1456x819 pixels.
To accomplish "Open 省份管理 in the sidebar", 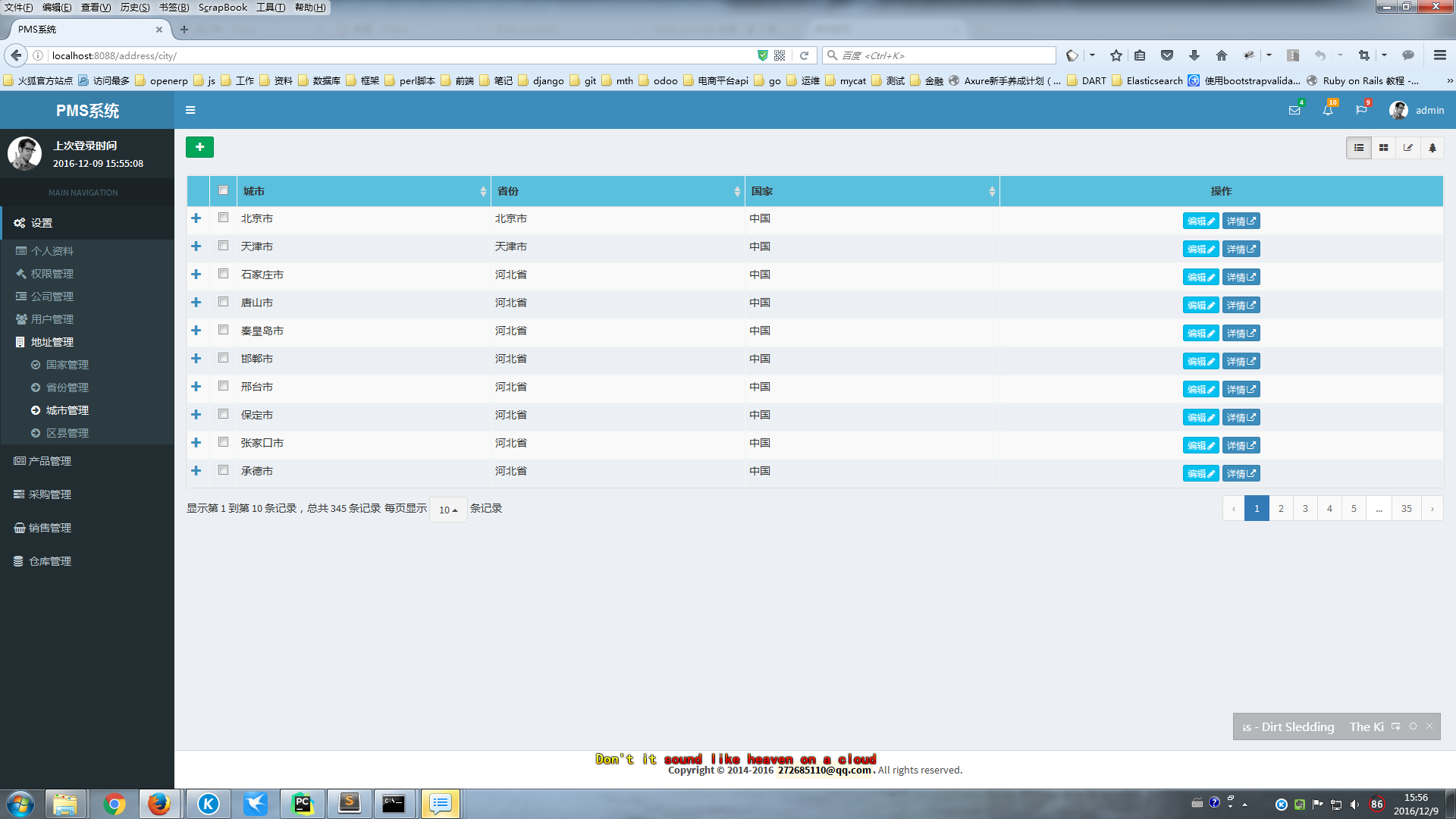I will coord(67,388).
